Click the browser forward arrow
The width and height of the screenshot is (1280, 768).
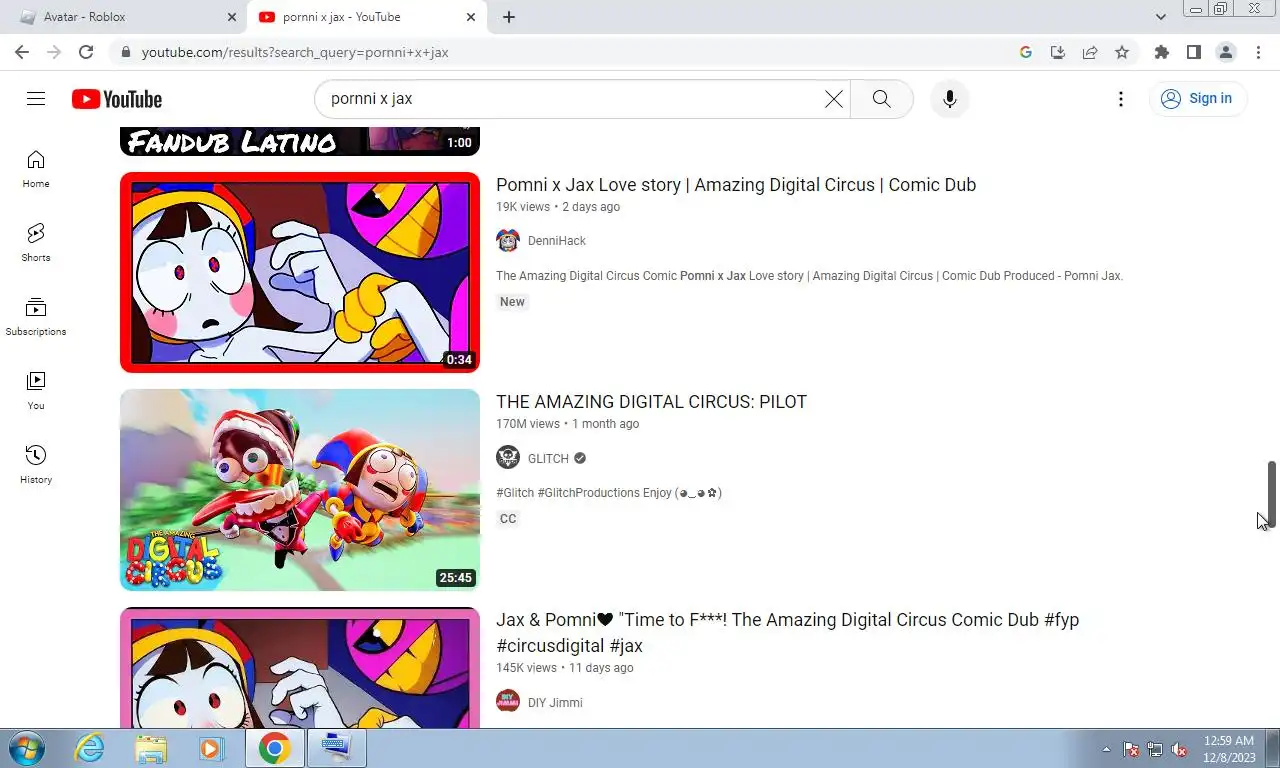tap(54, 52)
